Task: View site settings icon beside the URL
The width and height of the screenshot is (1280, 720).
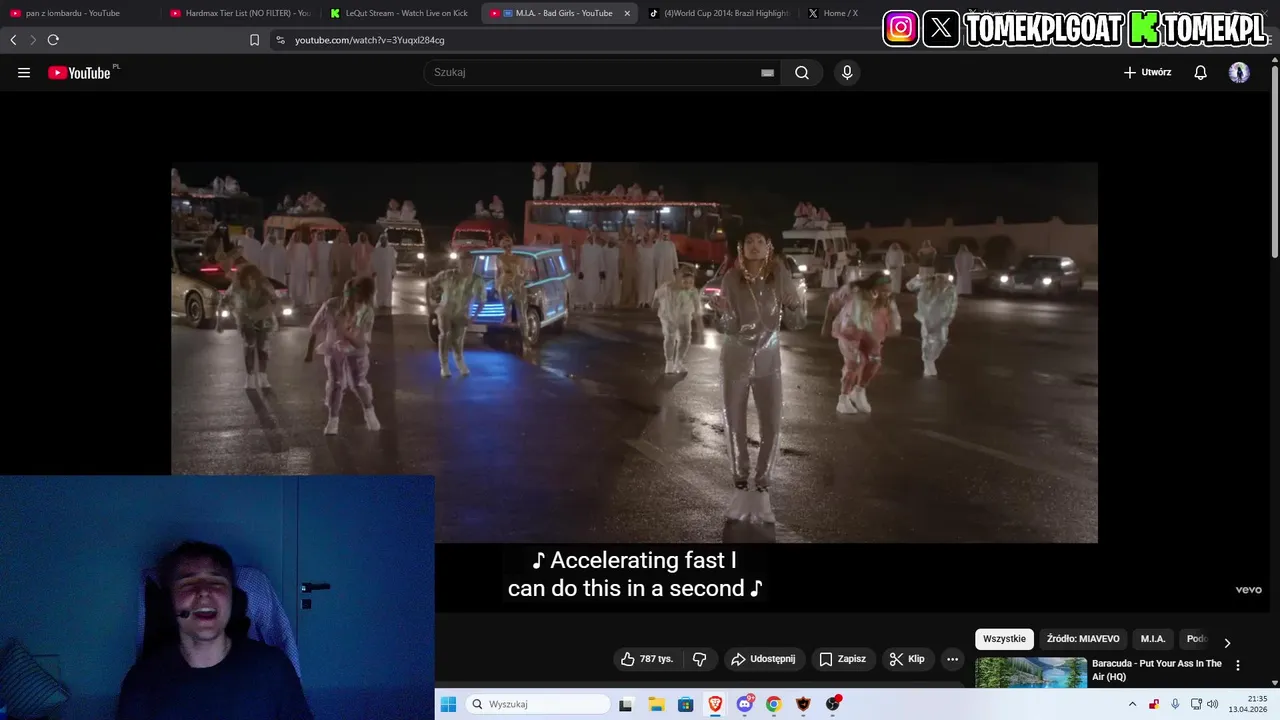Action: click(x=280, y=40)
